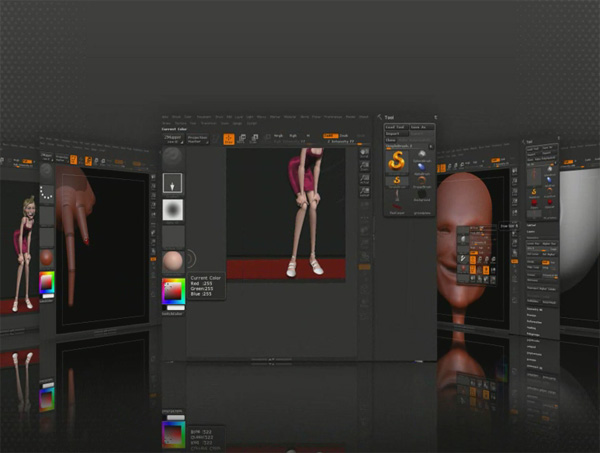The image size is (600, 453).
Task: Click the Edit icon beside Projection Master
Action: pyautogui.click(x=215, y=139)
